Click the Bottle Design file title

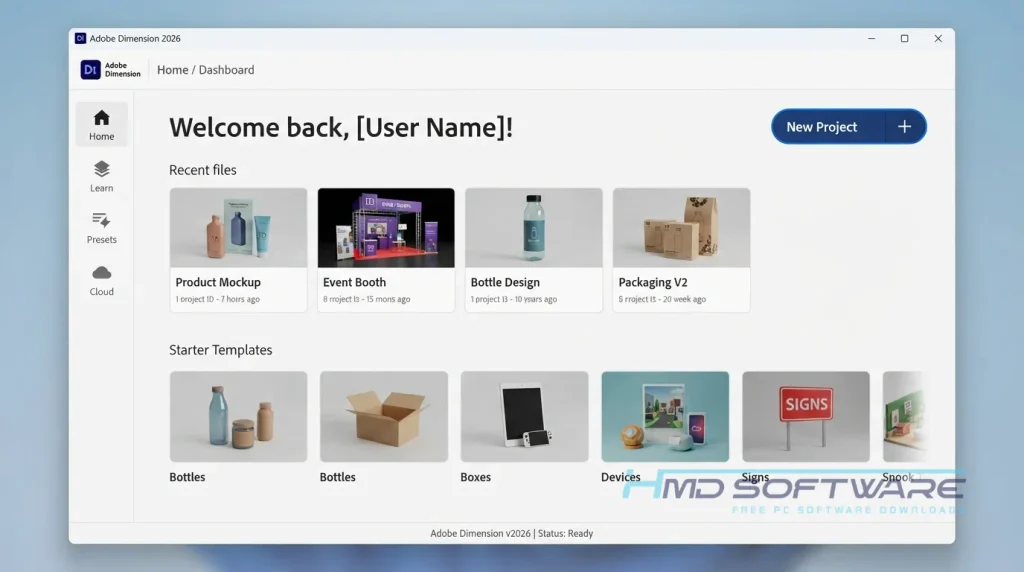point(505,282)
